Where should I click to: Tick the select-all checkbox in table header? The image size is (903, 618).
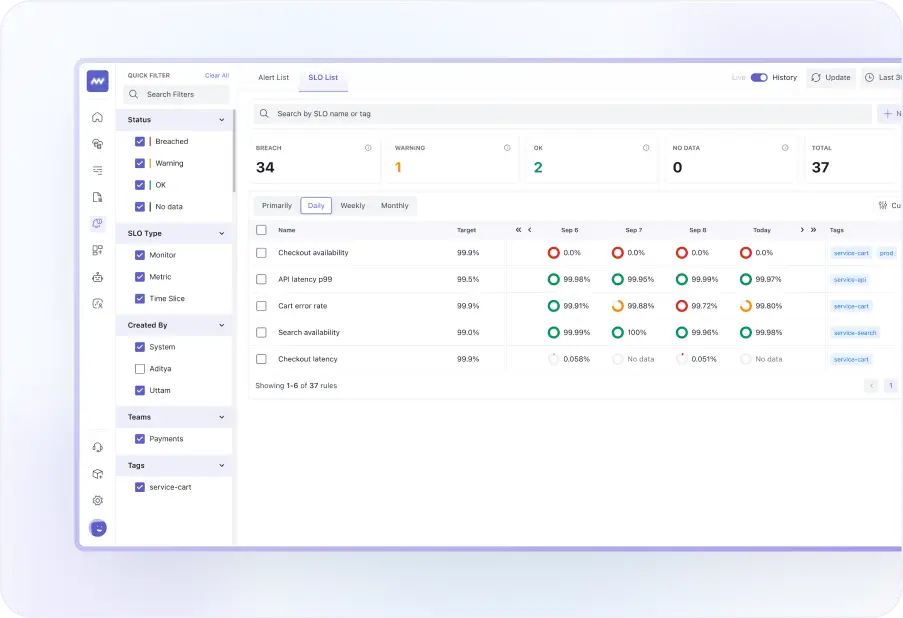[x=261, y=230]
